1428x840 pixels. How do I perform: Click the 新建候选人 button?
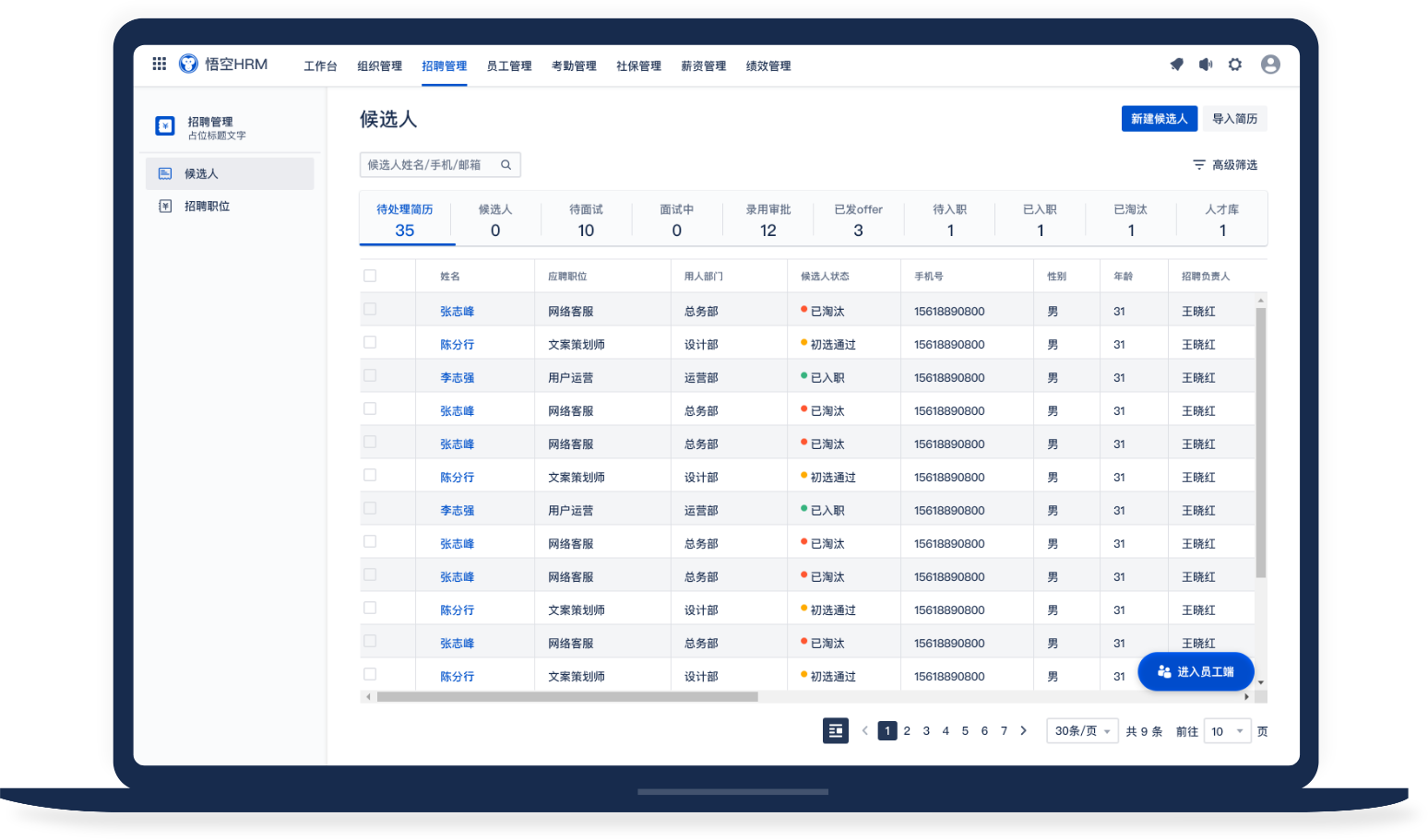click(1159, 119)
